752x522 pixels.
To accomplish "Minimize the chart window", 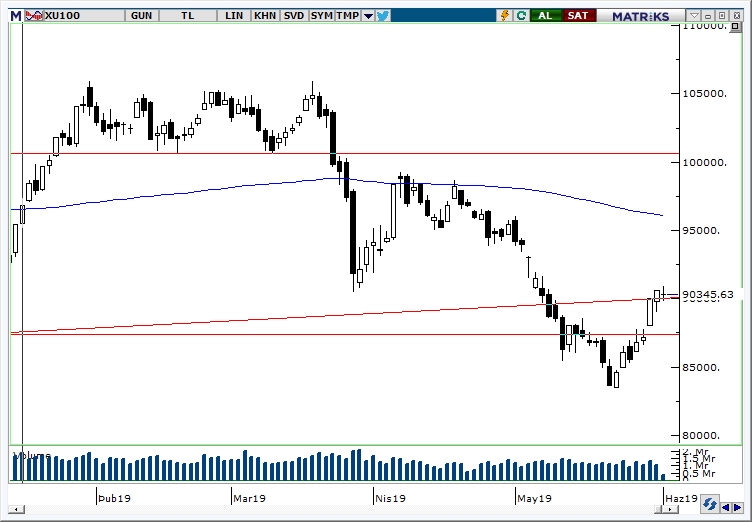I will pyautogui.click(x=708, y=16).
